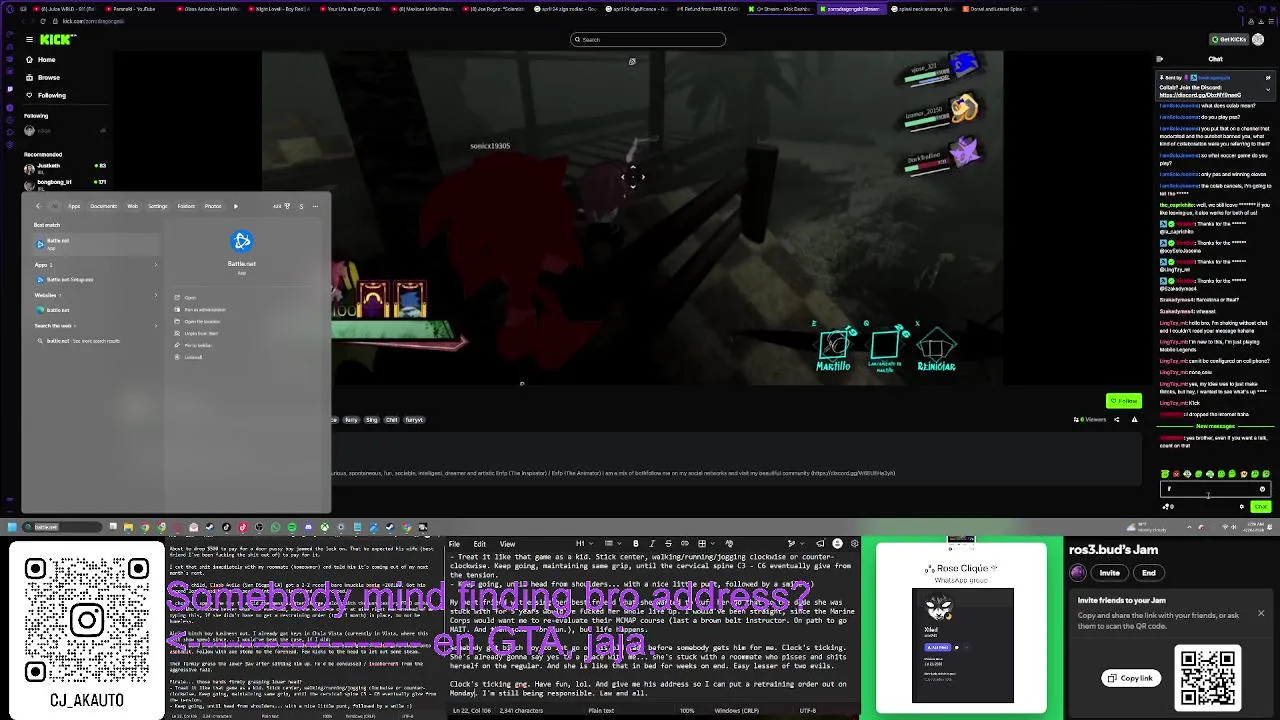Open Notepad list style dropdown

(613, 544)
